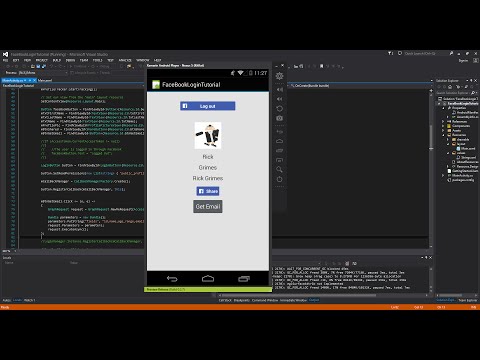480x360 pixels.
Task: Select Strings.xml in Solution Explorer
Action: click(x=469, y=157)
